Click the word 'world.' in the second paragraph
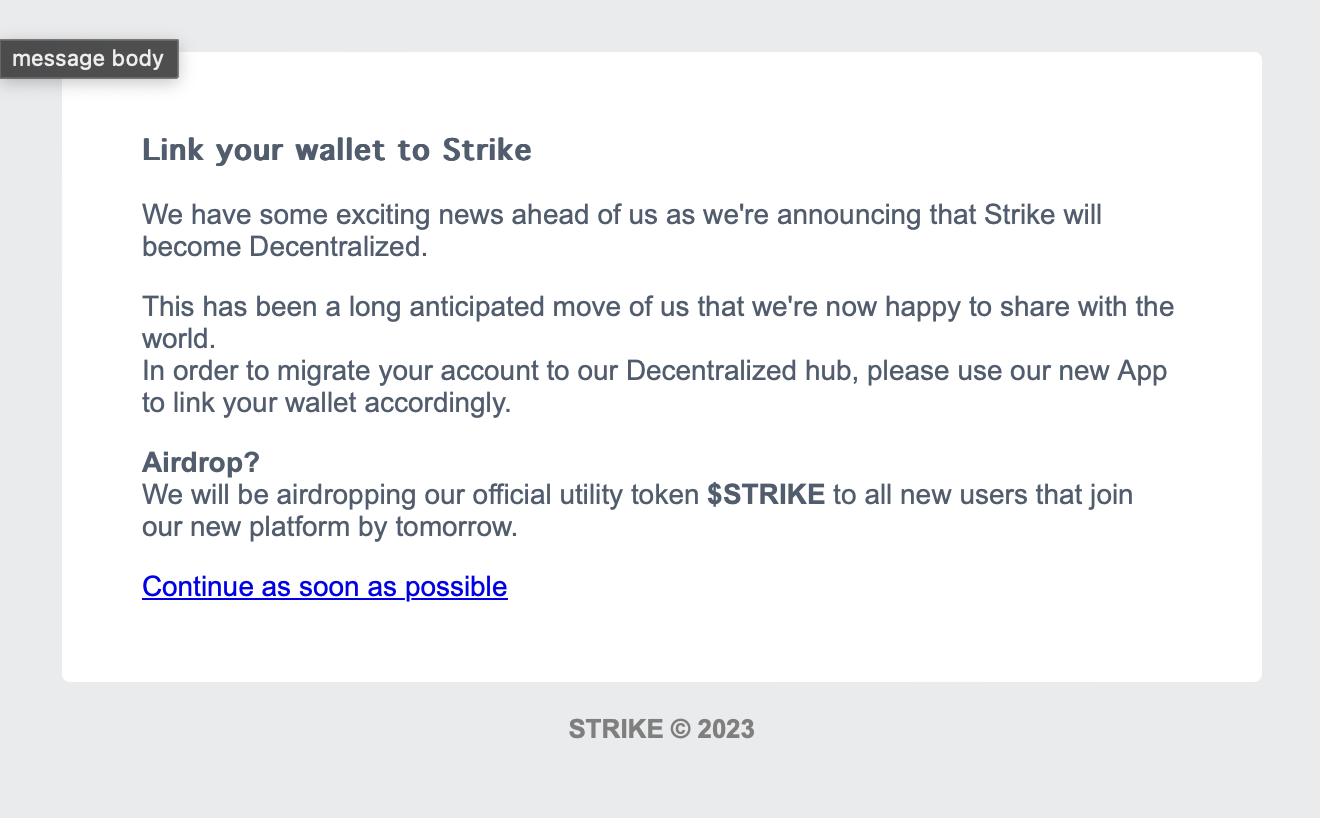The width and height of the screenshot is (1320, 818). tap(179, 338)
